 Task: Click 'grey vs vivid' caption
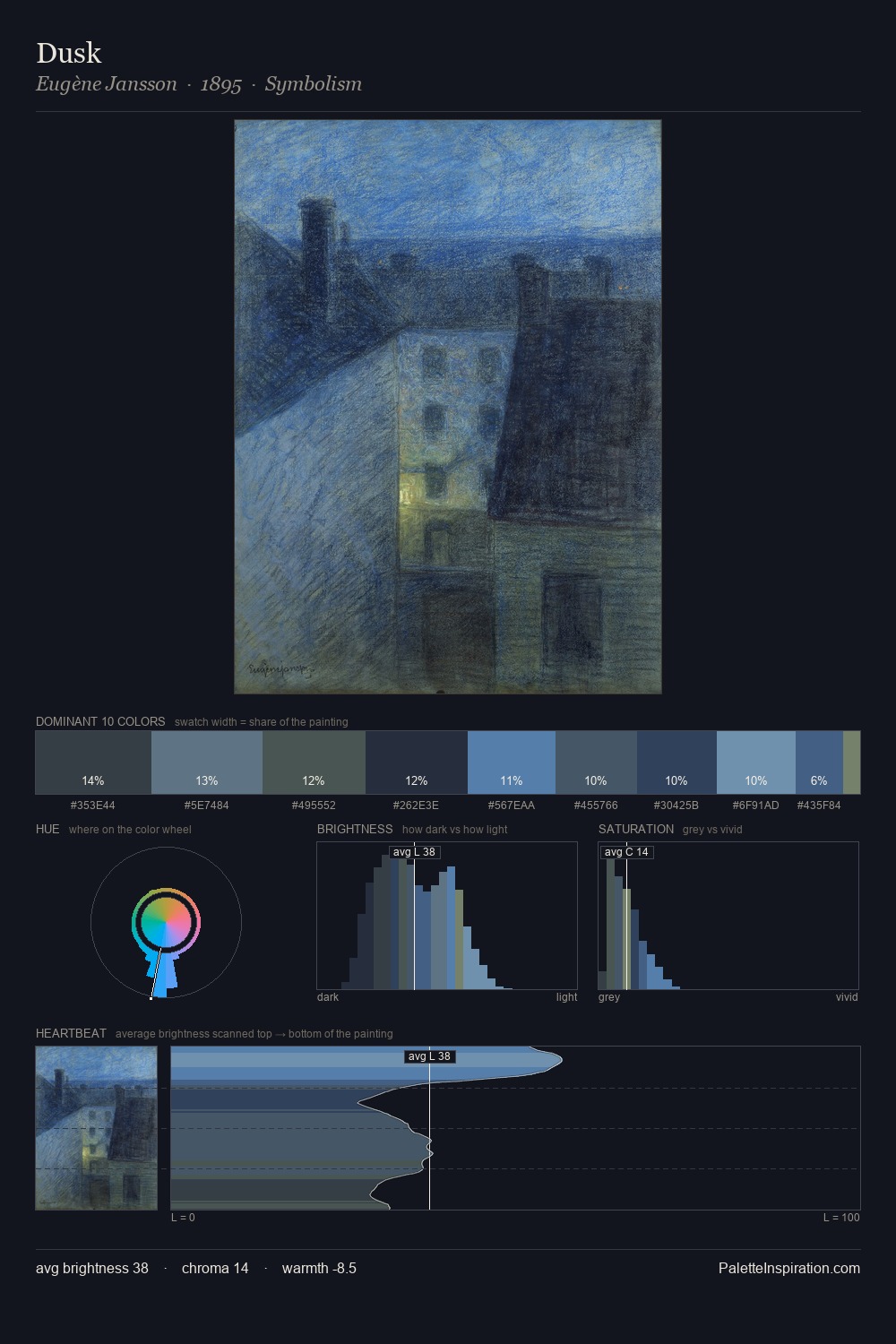point(713,830)
